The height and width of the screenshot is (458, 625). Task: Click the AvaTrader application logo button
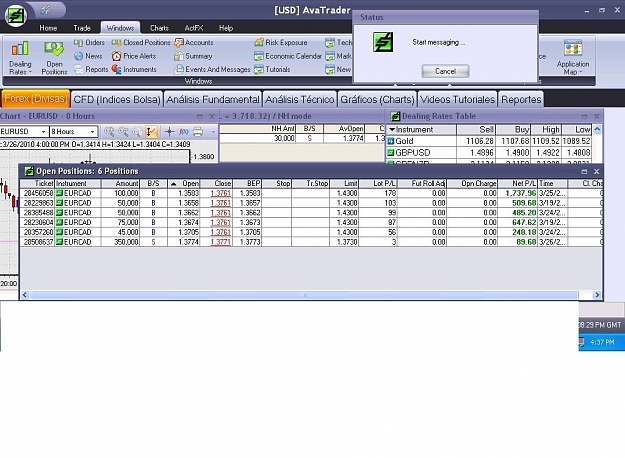point(16,16)
